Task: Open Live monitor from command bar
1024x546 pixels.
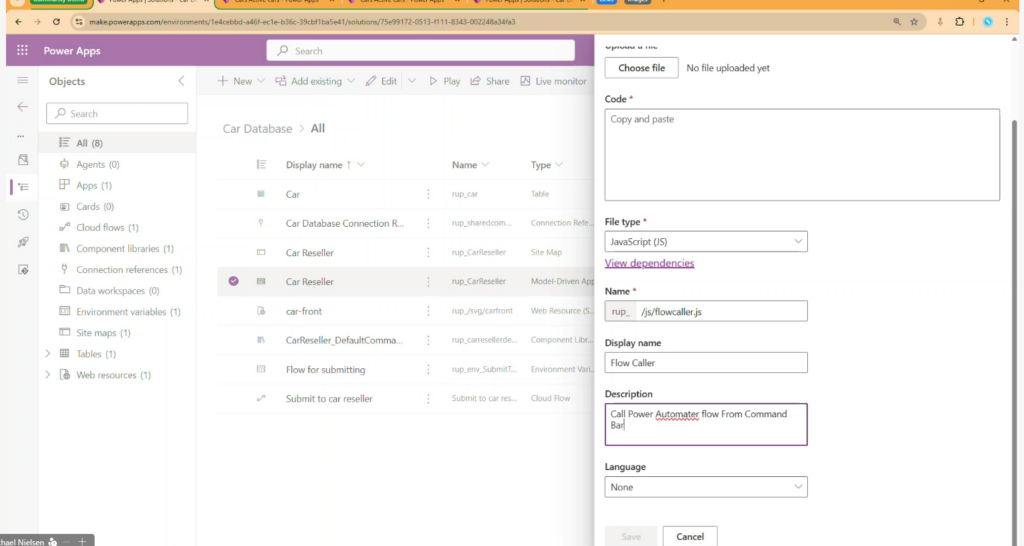Action: pyautogui.click(x=553, y=81)
